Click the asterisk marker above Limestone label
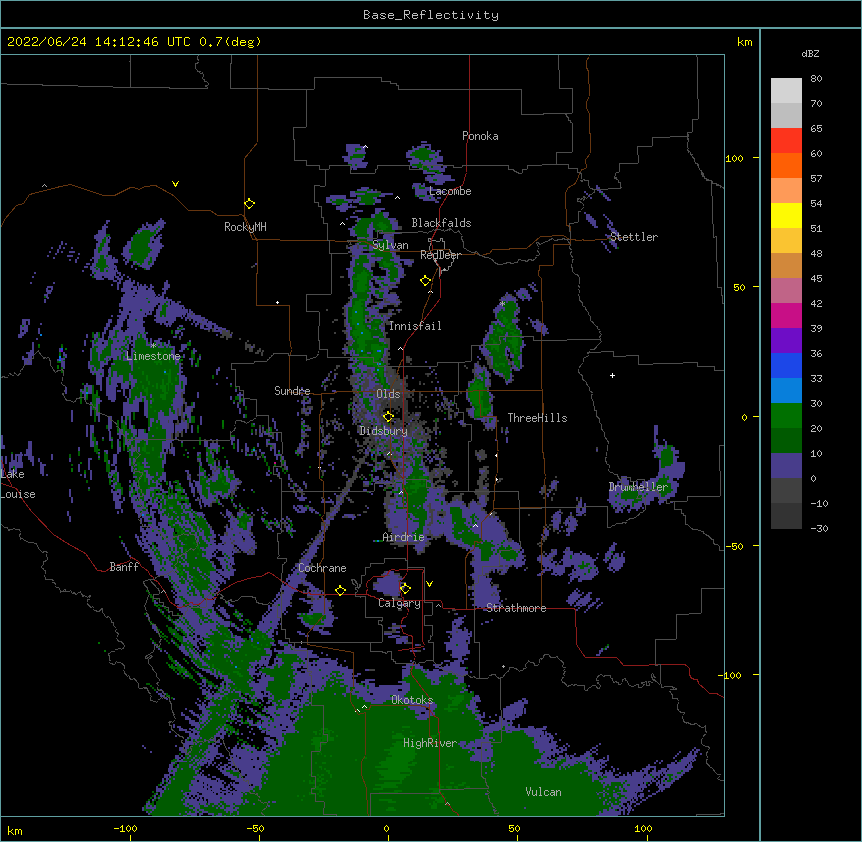The height and width of the screenshot is (842, 862). click(x=153, y=345)
